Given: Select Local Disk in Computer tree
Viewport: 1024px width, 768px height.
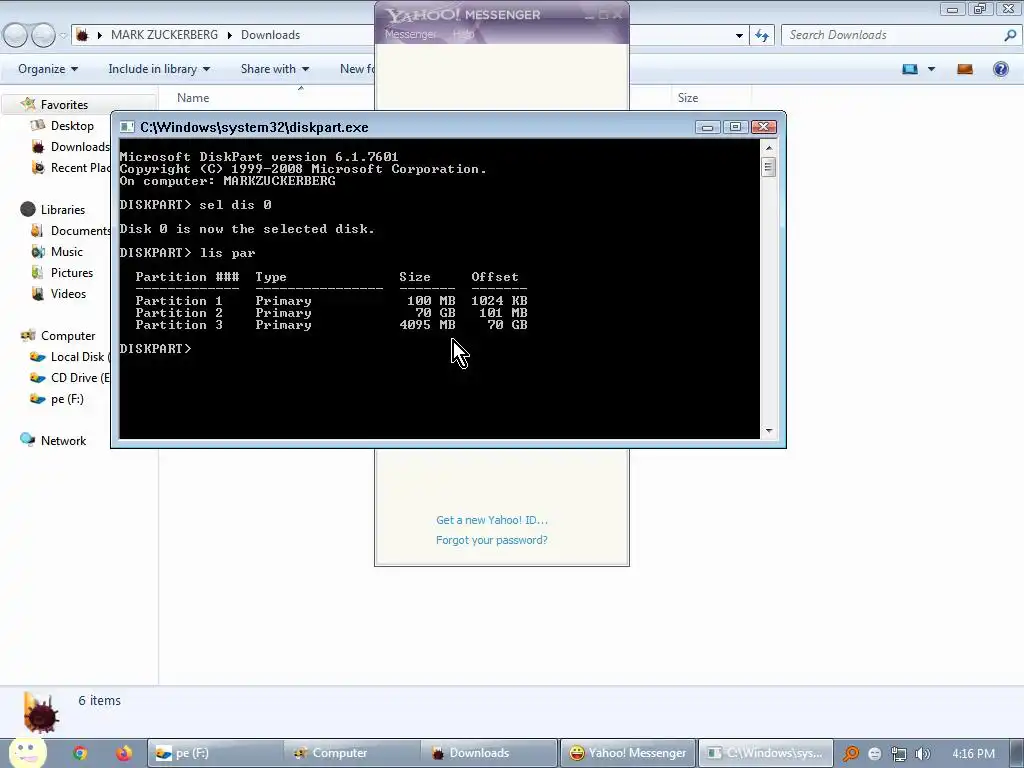Looking at the screenshot, I should [80, 357].
